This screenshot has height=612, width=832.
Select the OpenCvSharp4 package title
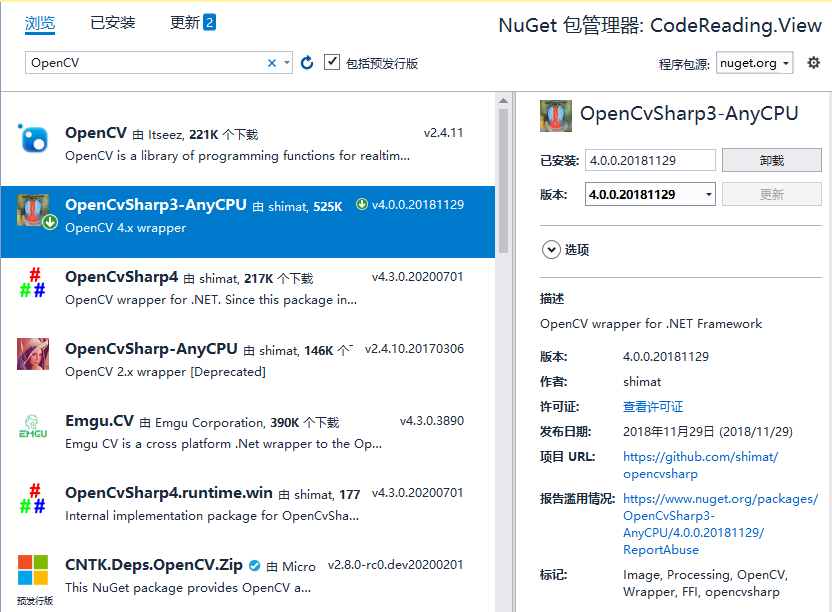122,277
